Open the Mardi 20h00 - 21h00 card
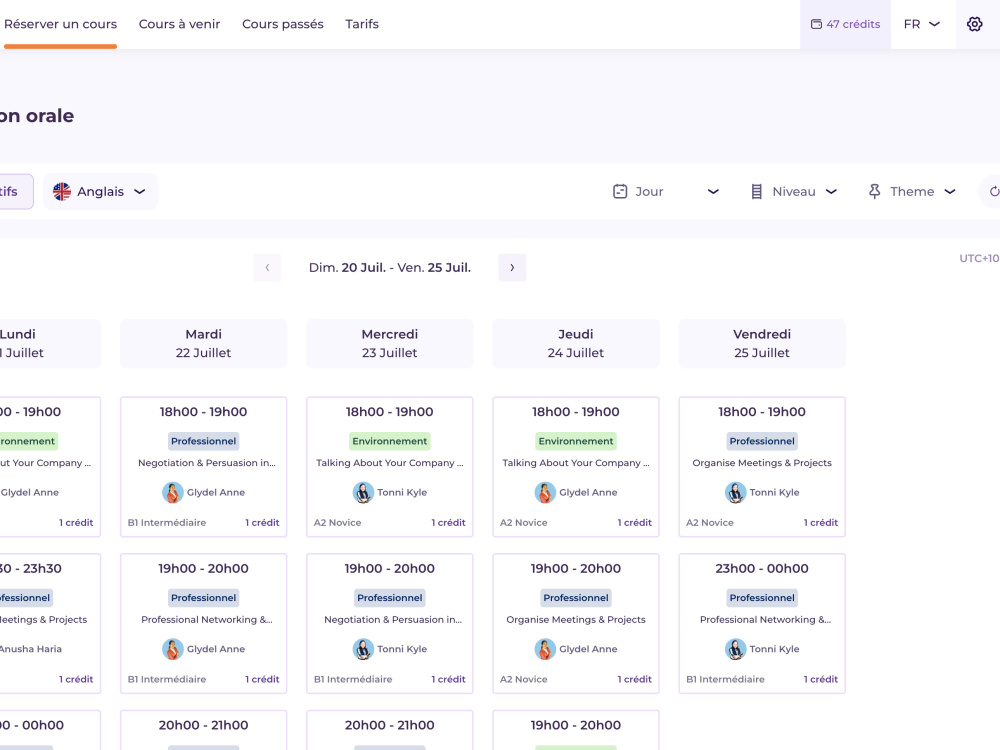This screenshot has height=750, width=1000. 203,730
